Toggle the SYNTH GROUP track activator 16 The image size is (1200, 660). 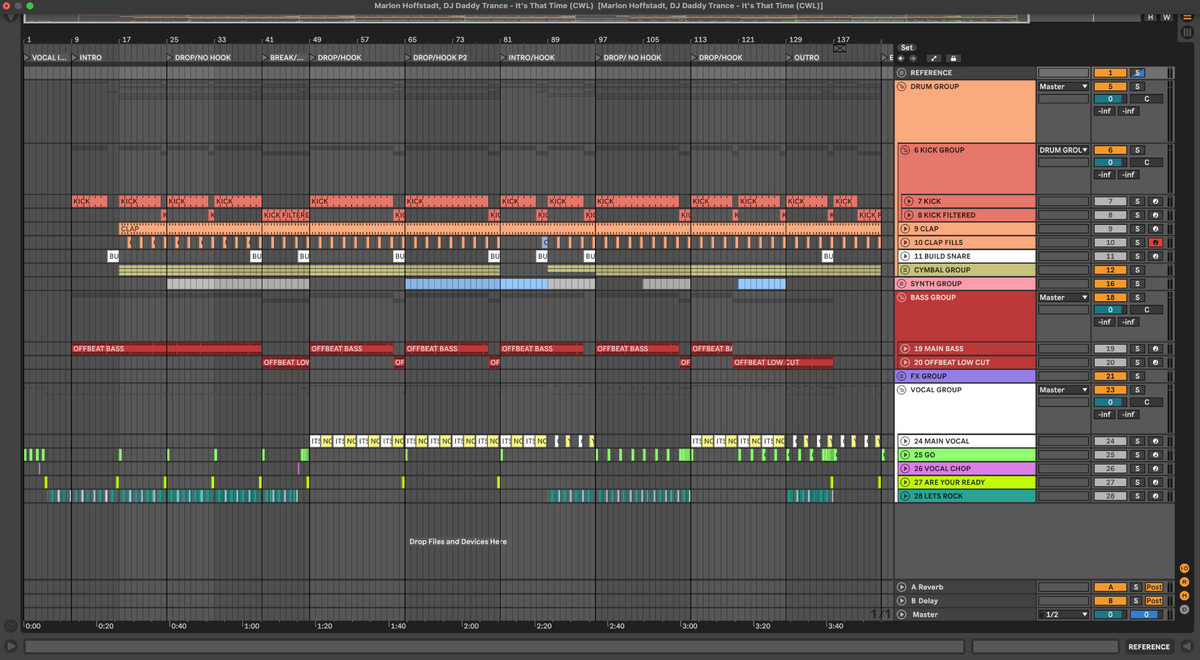pyautogui.click(x=1109, y=284)
